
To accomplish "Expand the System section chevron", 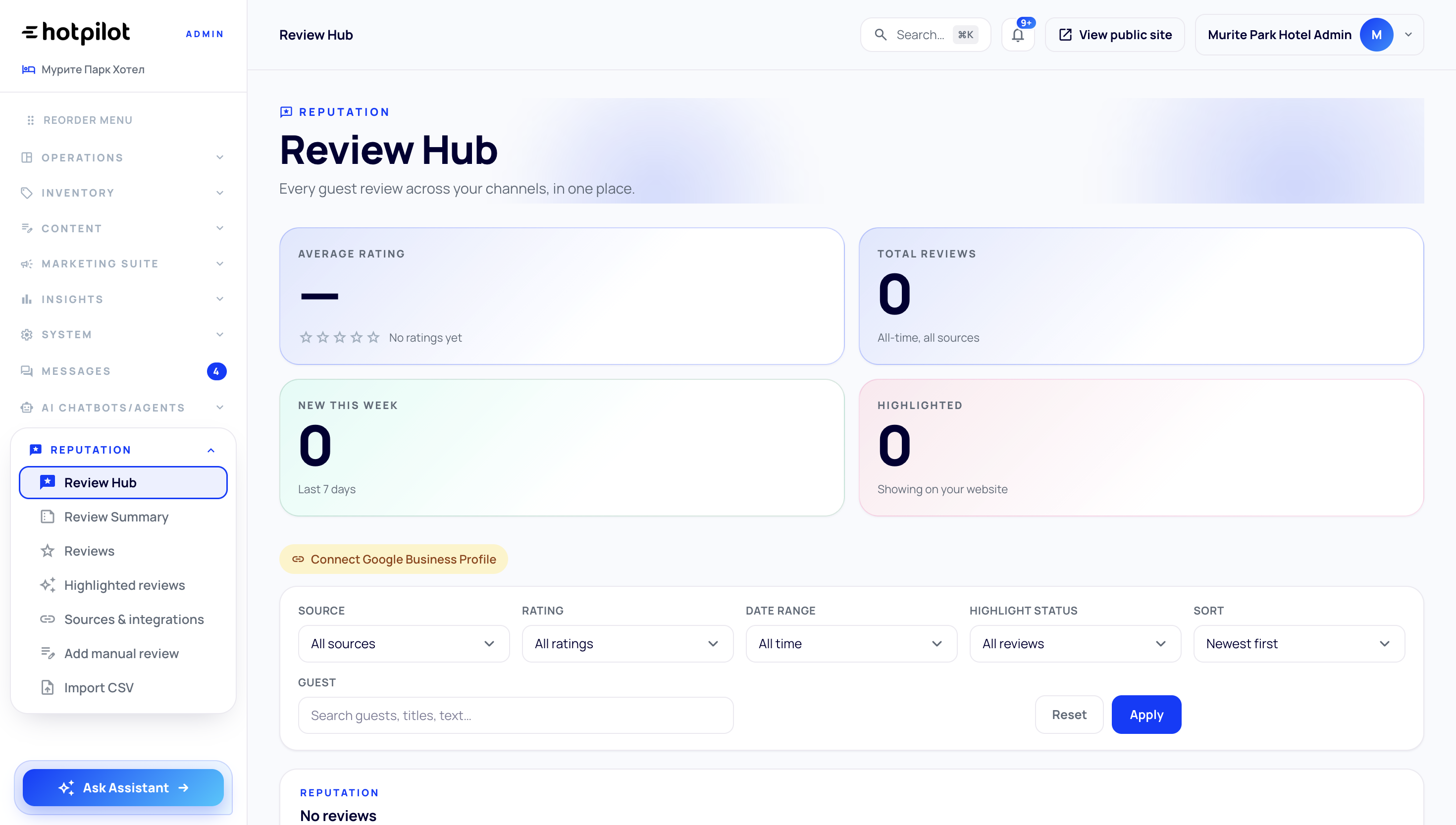I will click(x=220, y=334).
